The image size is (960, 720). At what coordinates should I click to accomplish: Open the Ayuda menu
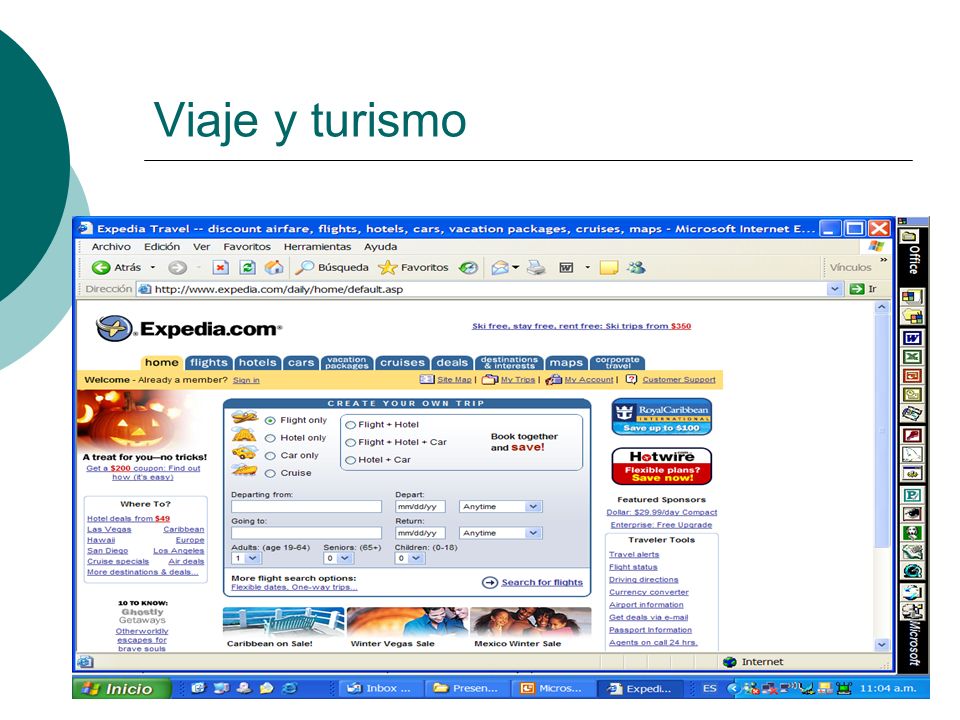(x=380, y=247)
